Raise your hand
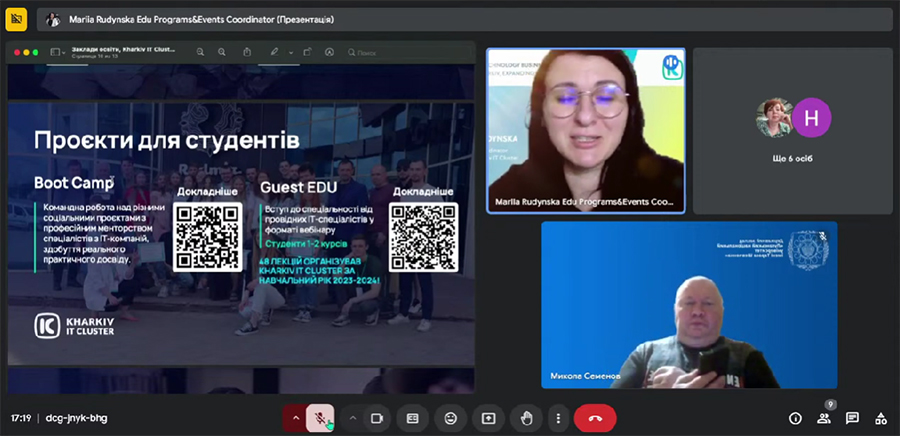 tap(526, 418)
